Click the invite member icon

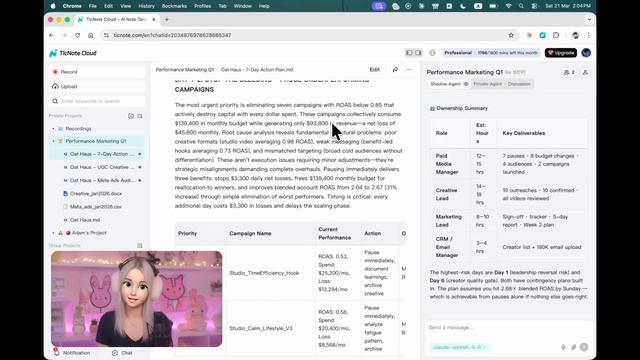tap(585, 72)
